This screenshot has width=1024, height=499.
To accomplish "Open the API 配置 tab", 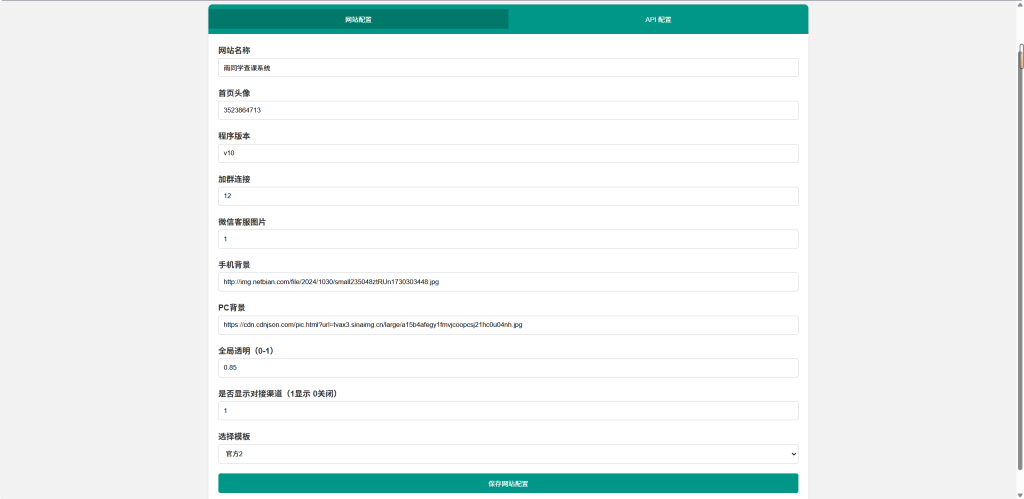I will (x=657, y=19).
